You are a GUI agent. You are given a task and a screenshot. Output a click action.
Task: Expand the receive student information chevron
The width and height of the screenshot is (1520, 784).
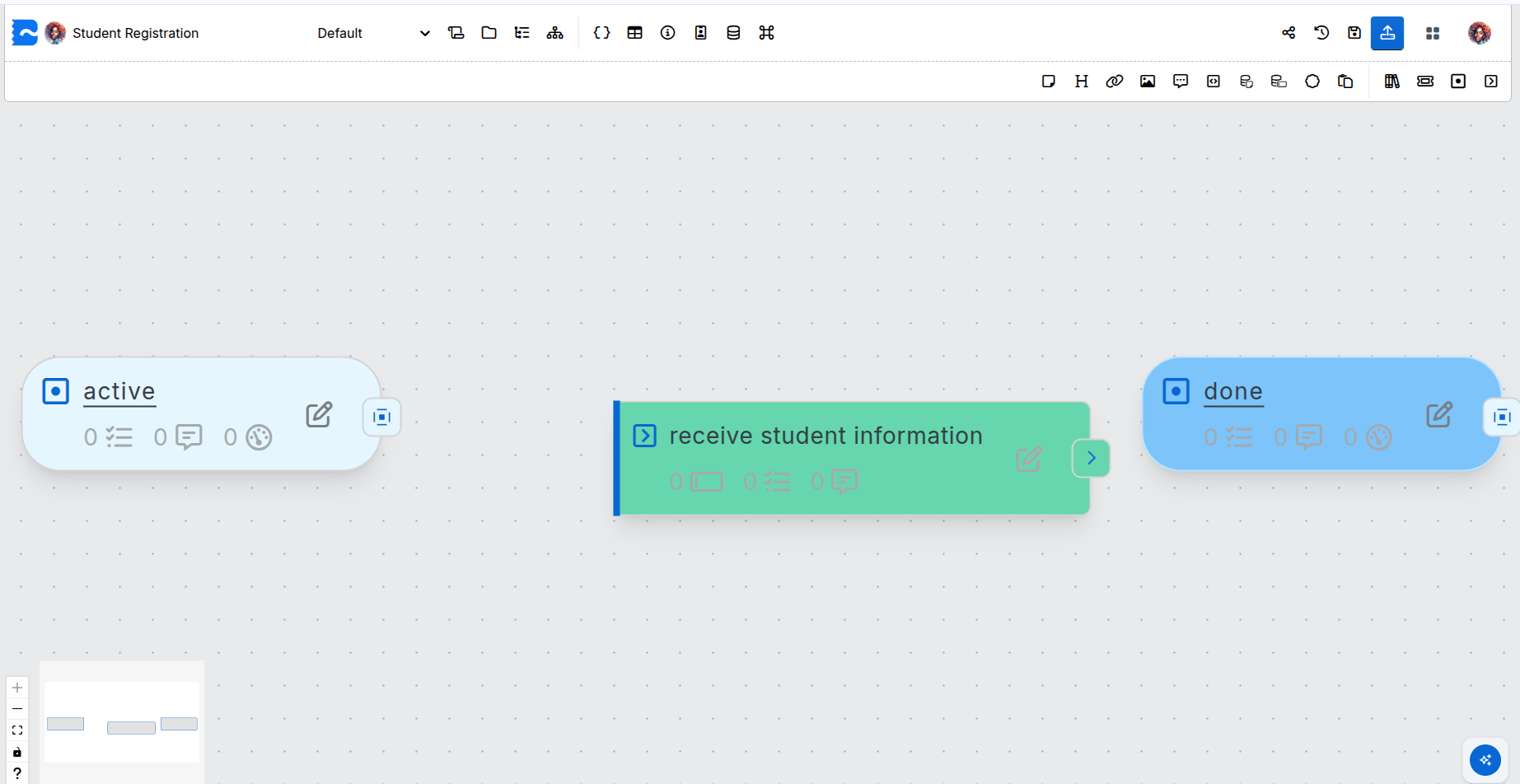point(1091,458)
